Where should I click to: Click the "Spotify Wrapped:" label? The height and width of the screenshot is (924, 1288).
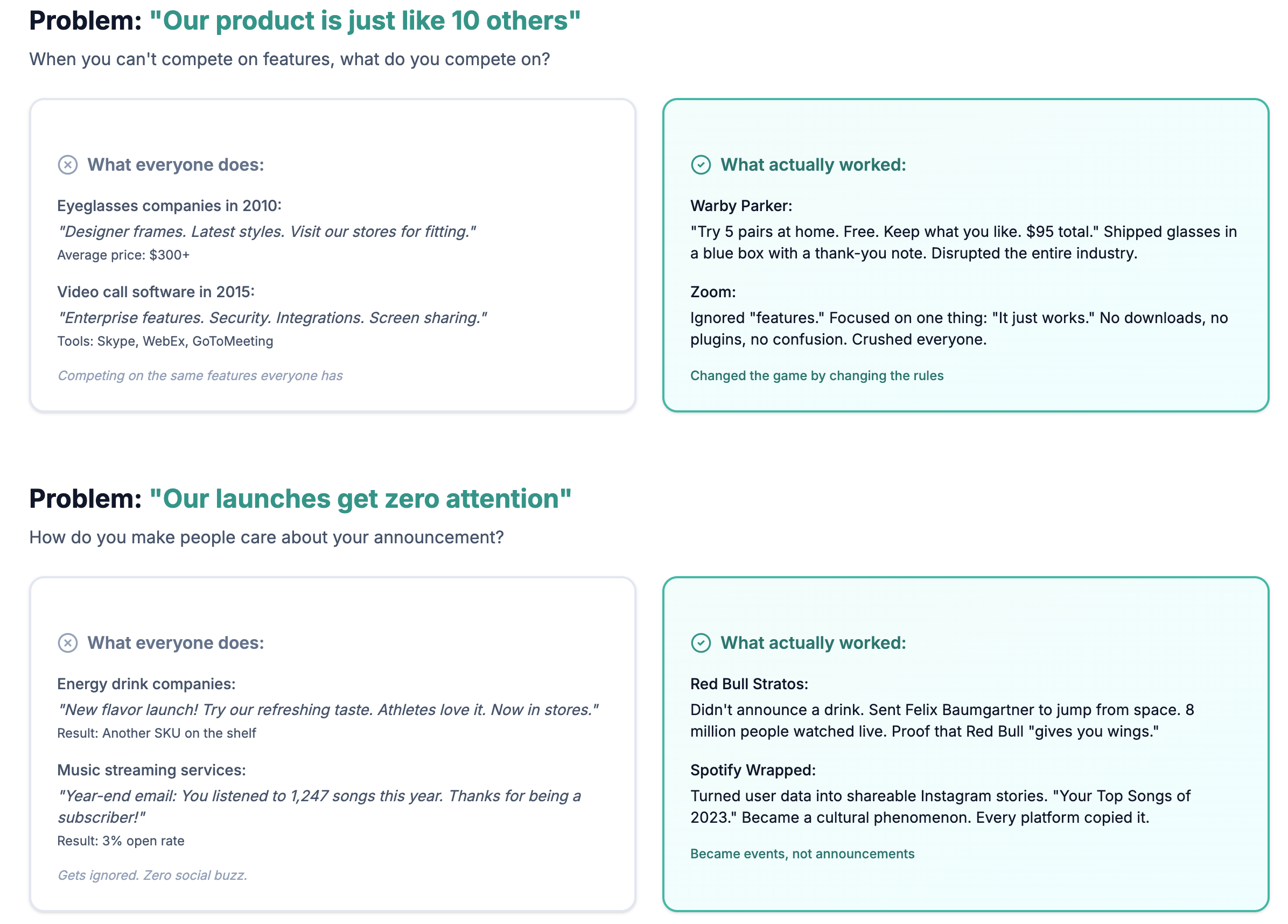(753, 770)
